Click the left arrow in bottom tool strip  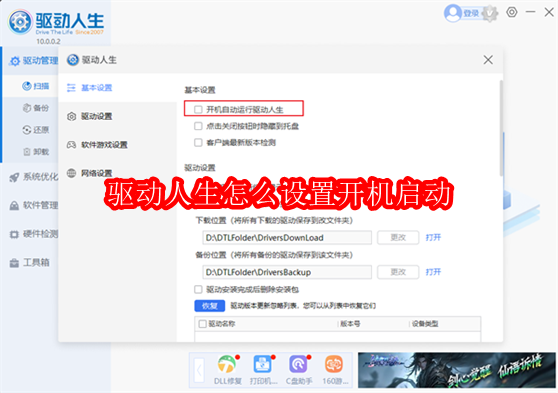pos(199,370)
